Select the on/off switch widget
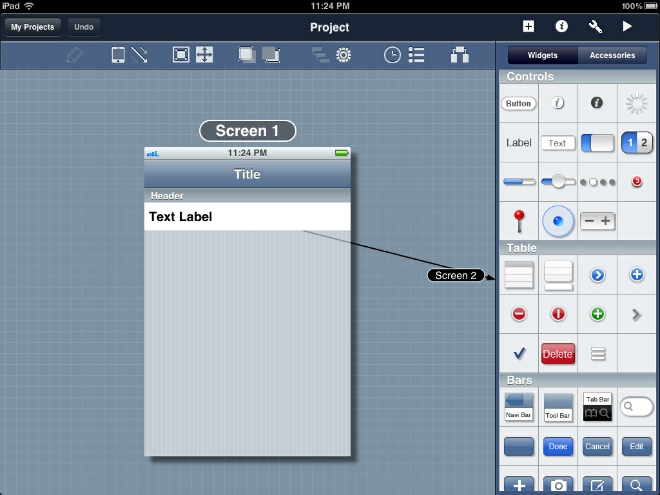Screen dimensions: 660x495 pyautogui.click(x=597, y=143)
